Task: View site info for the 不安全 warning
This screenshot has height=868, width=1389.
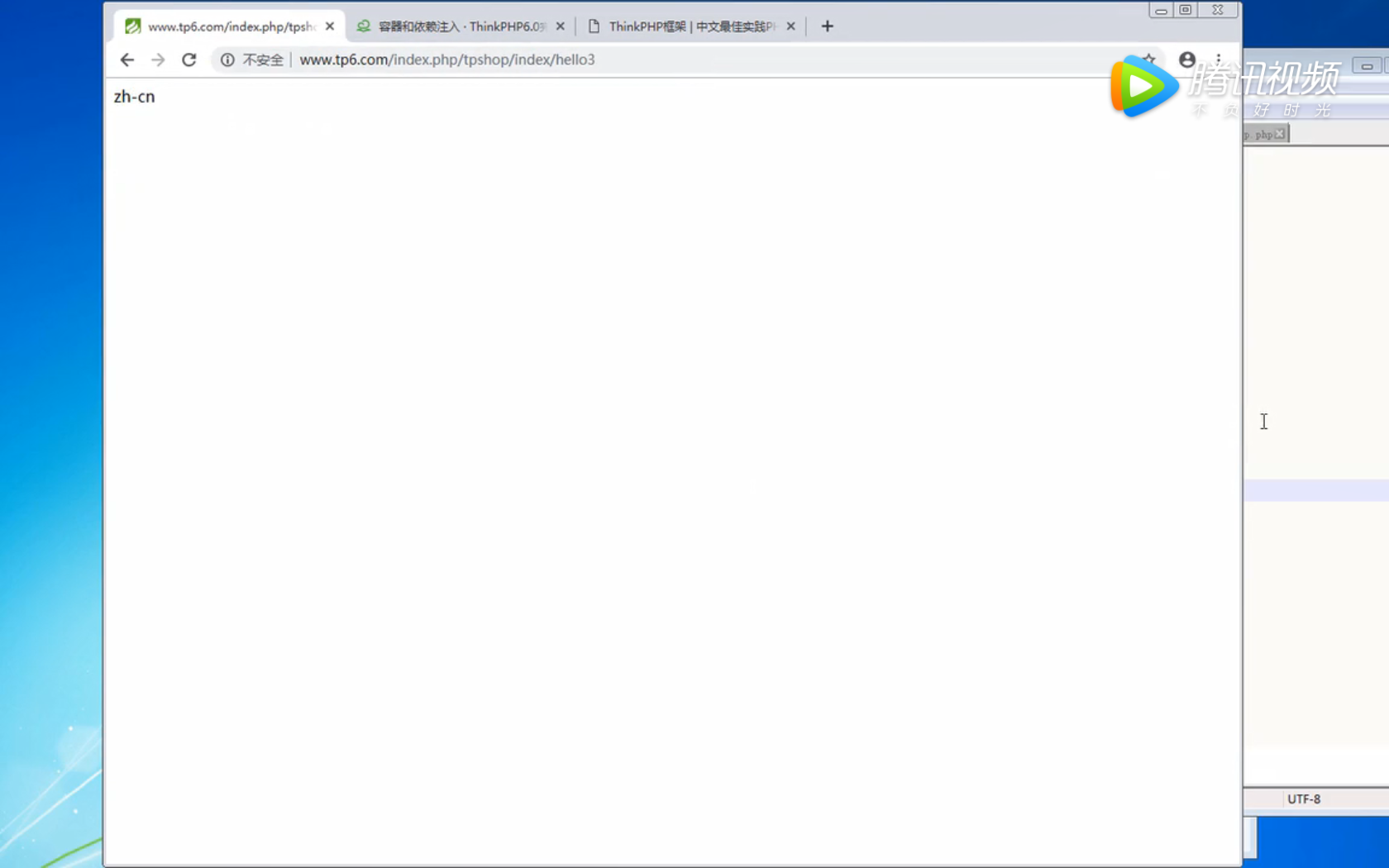Action: coord(227,60)
